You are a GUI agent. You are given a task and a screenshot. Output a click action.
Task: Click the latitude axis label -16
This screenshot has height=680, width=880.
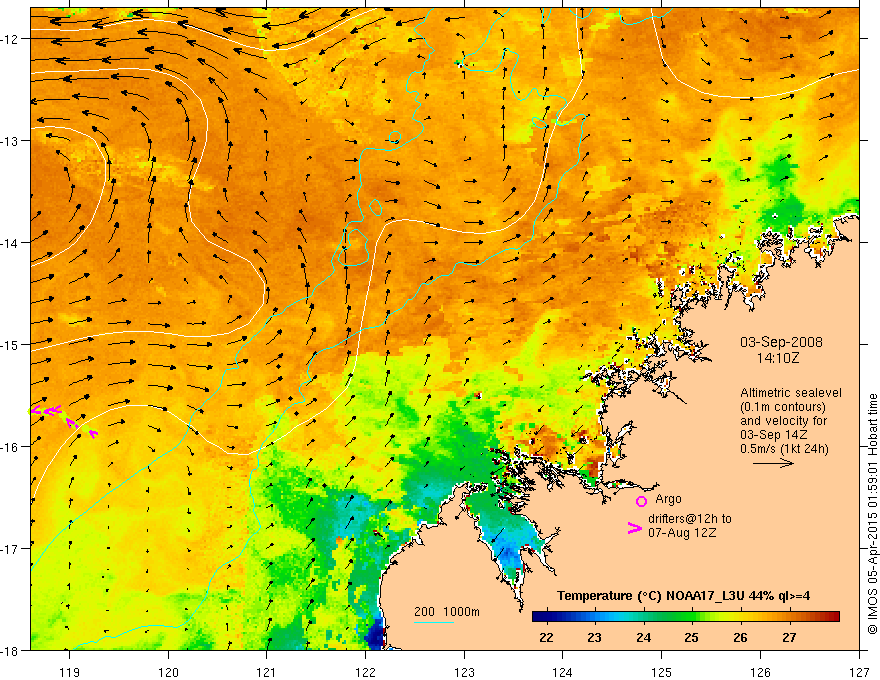pyautogui.click(x=10, y=447)
